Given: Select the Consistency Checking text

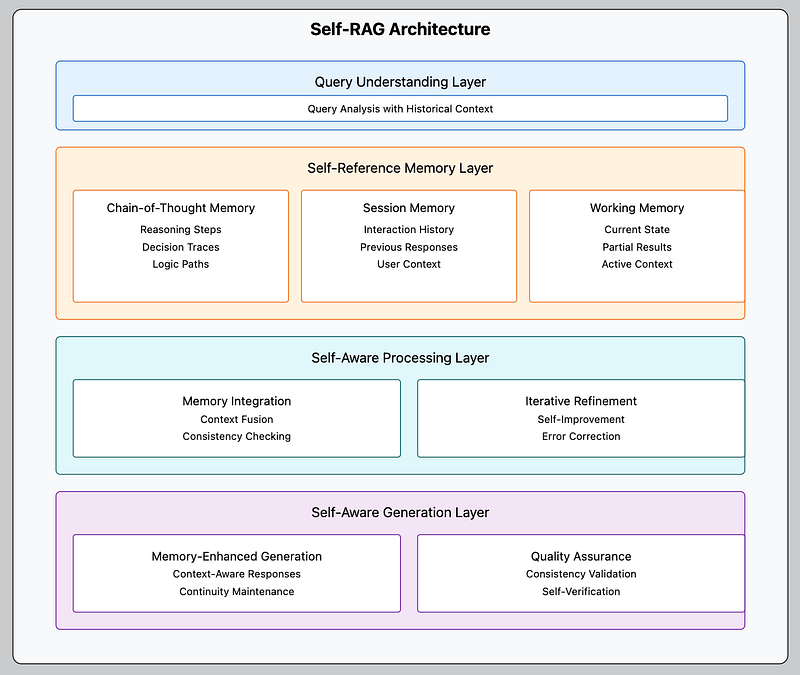Looking at the screenshot, I should click(x=237, y=437).
